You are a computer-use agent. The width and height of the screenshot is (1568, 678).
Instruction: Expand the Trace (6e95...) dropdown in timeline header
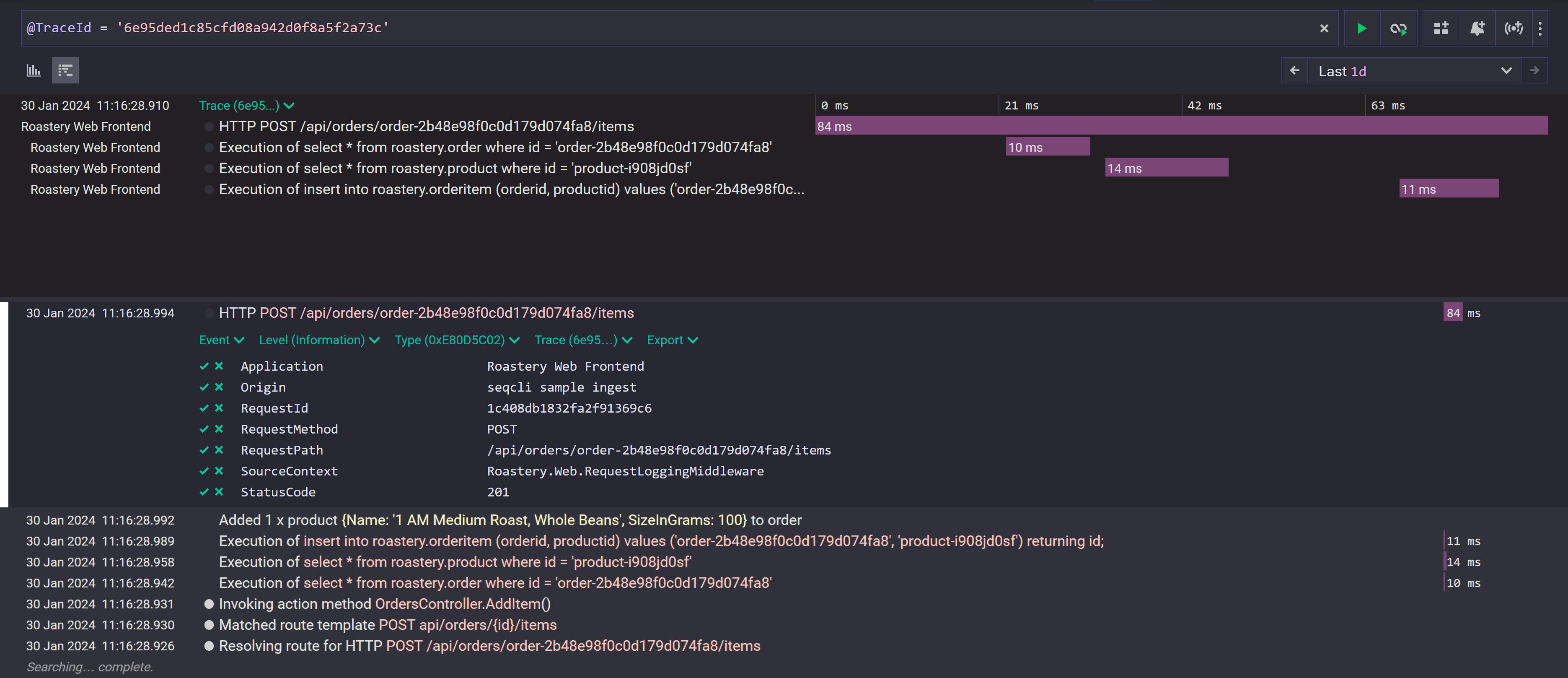[x=246, y=105]
